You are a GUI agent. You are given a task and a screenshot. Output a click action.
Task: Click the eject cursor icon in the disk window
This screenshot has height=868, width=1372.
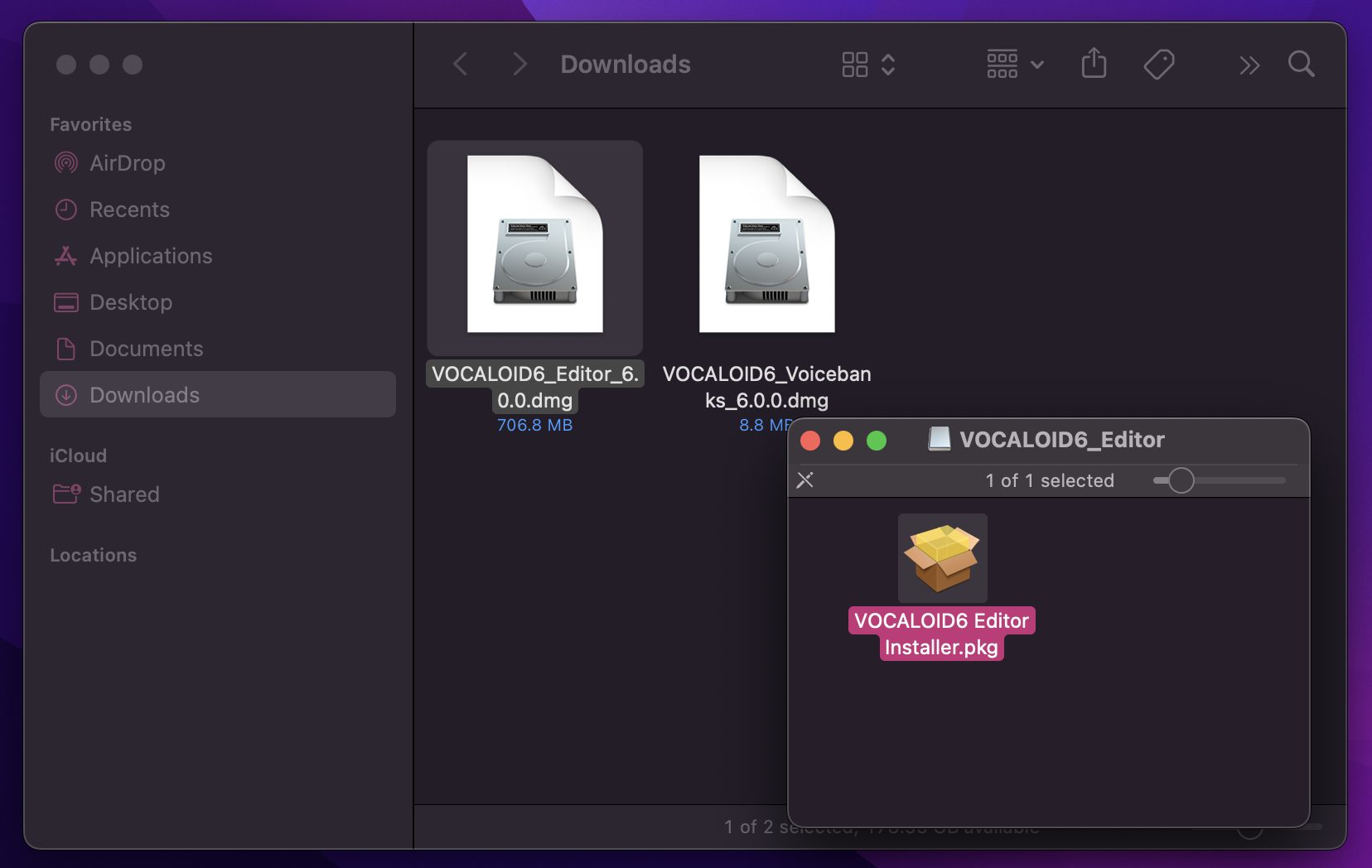pos(805,480)
